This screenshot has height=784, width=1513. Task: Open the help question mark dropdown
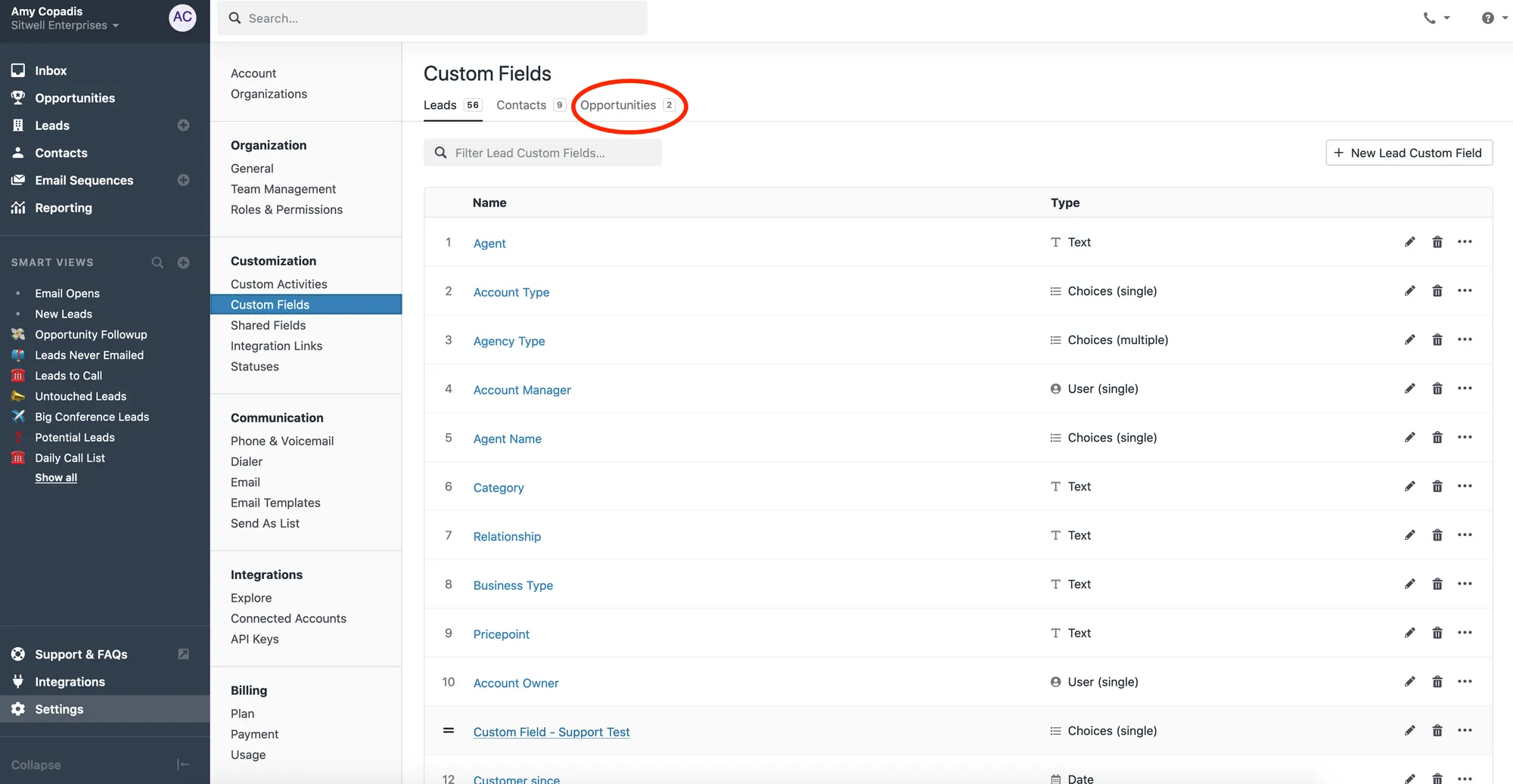point(1493,18)
